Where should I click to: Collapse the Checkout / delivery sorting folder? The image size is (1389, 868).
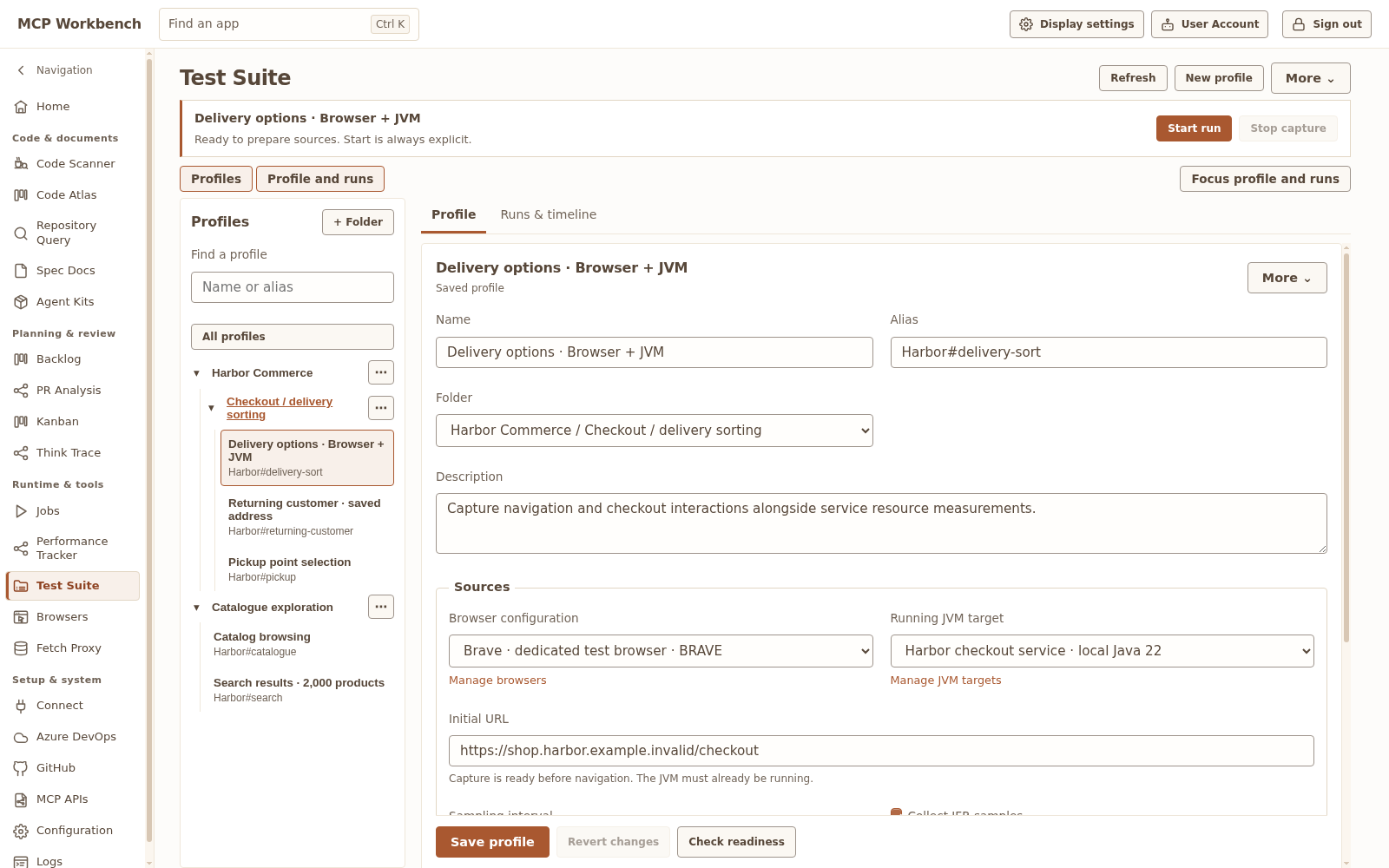pos(211,408)
